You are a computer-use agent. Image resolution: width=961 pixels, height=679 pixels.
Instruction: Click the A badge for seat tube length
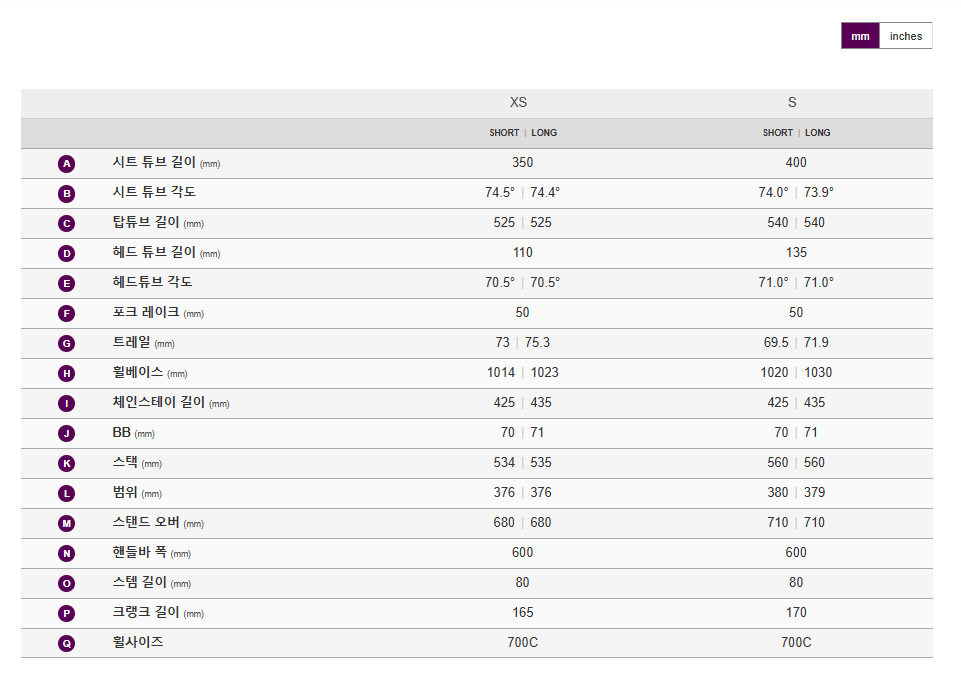[x=67, y=164]
